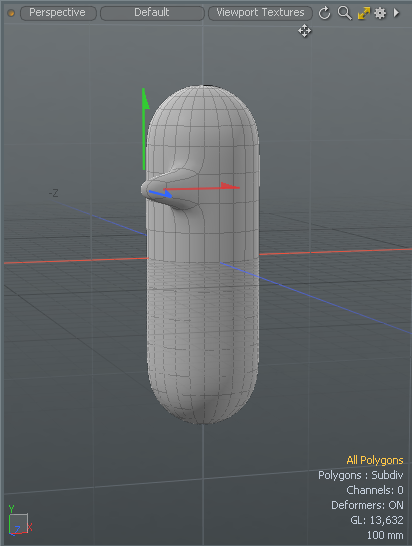Click the All Polygons selection label
Viewport: 412px width, 546px height.
(x=375, y=460)
